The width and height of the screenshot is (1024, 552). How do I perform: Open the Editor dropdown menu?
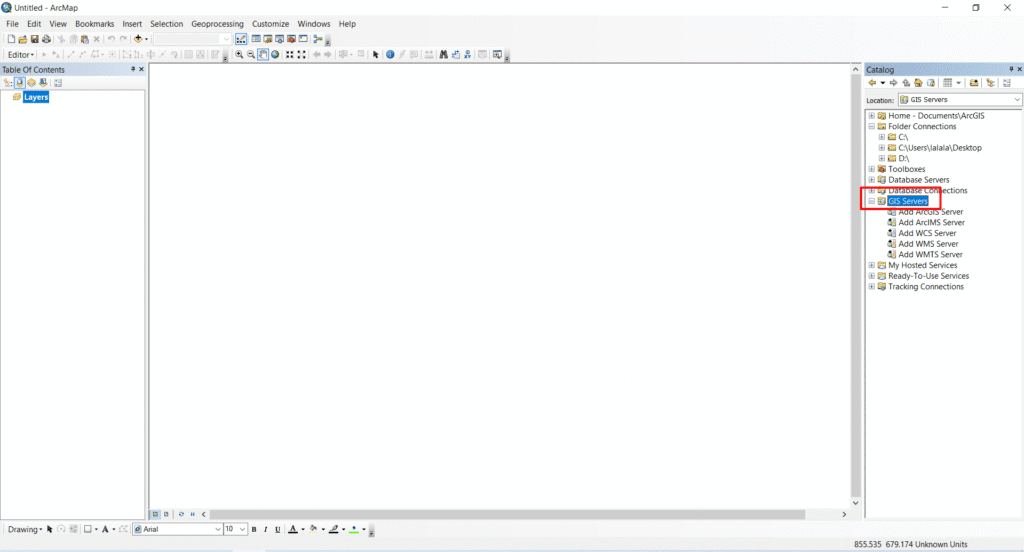click(20, 55)
